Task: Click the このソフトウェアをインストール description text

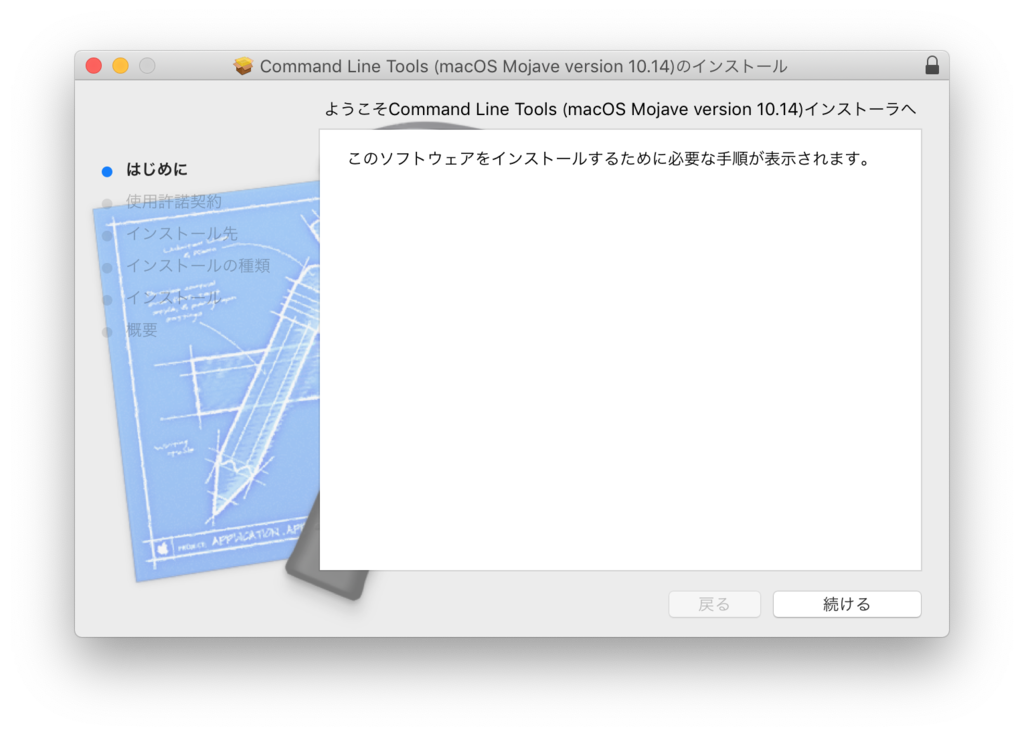Action: [x=608, y=159]
